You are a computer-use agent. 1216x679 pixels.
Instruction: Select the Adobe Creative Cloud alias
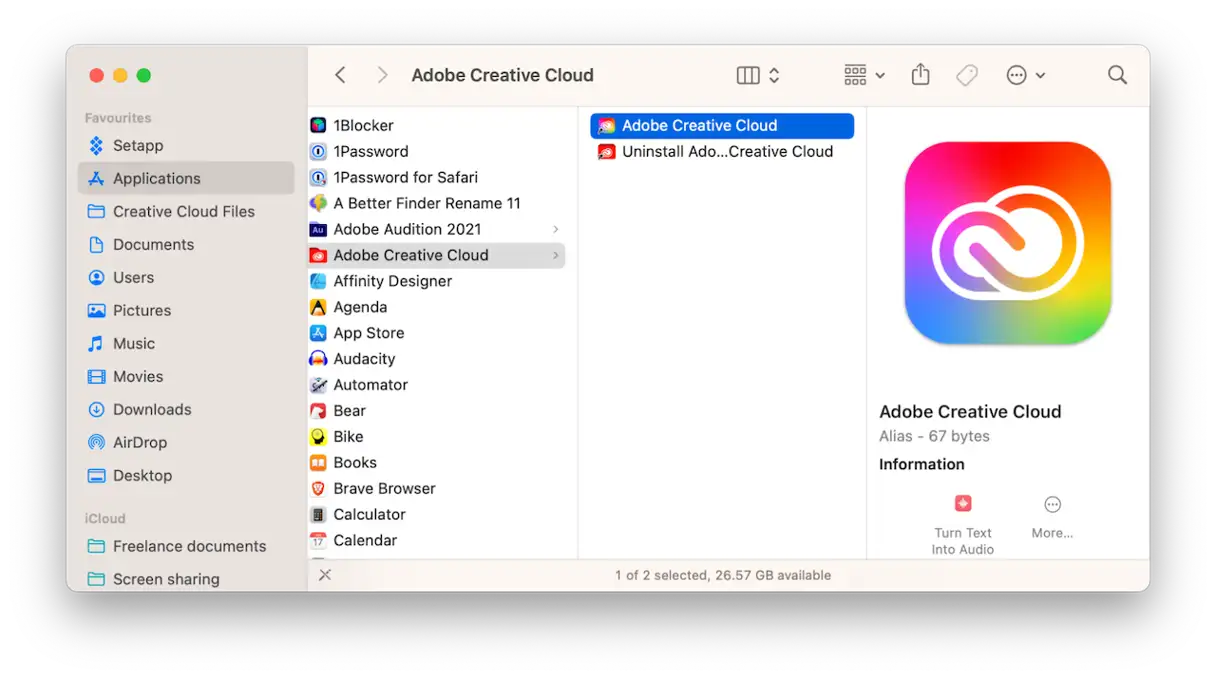722,125
